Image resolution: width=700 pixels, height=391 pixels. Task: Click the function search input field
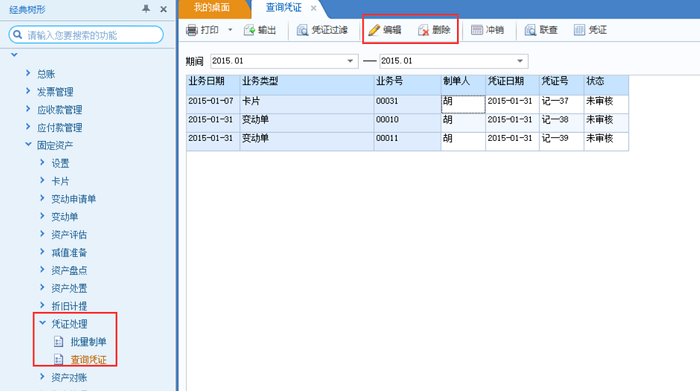pyautogui.click(x=86, y=35)
